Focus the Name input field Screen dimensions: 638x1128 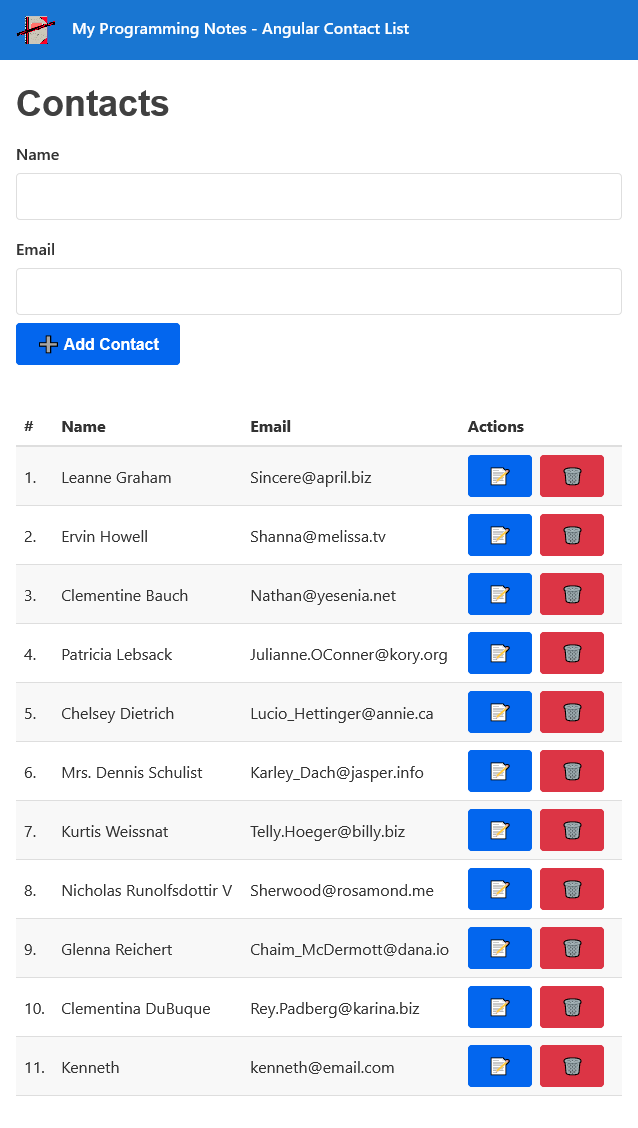[319, 196]
